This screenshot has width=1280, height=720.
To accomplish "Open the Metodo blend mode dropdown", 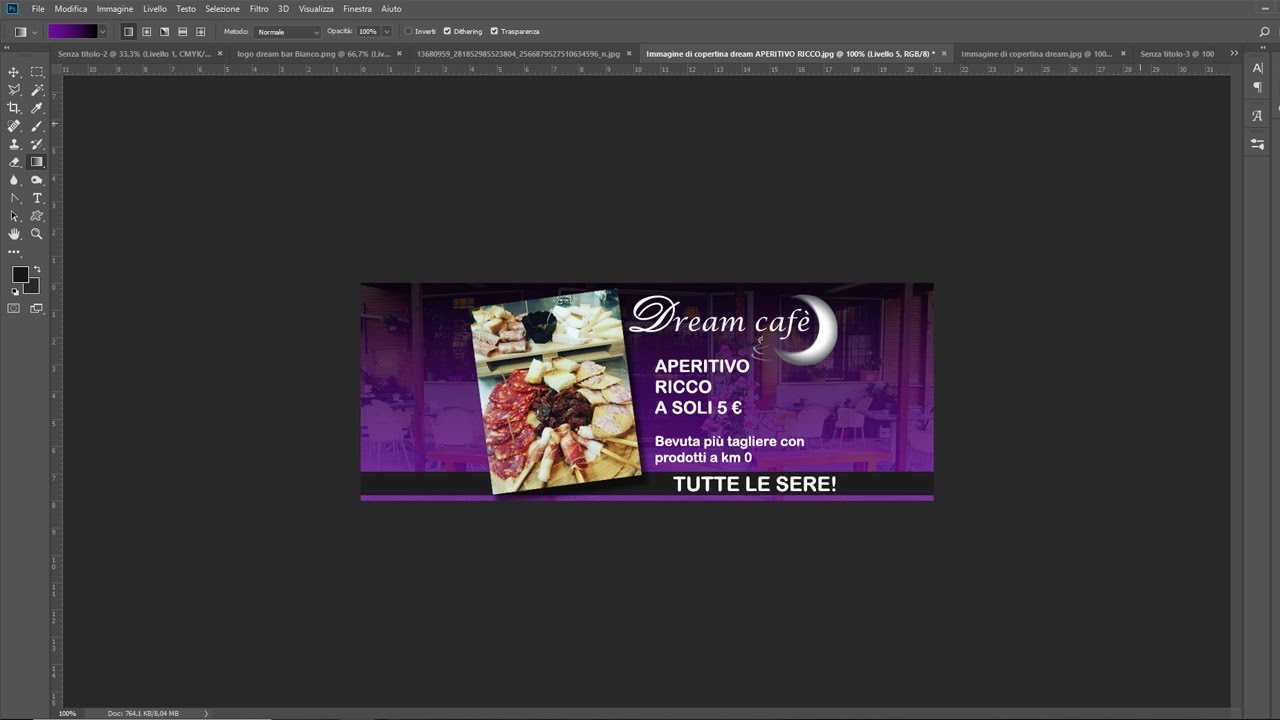I will click(x=287, y=32).
